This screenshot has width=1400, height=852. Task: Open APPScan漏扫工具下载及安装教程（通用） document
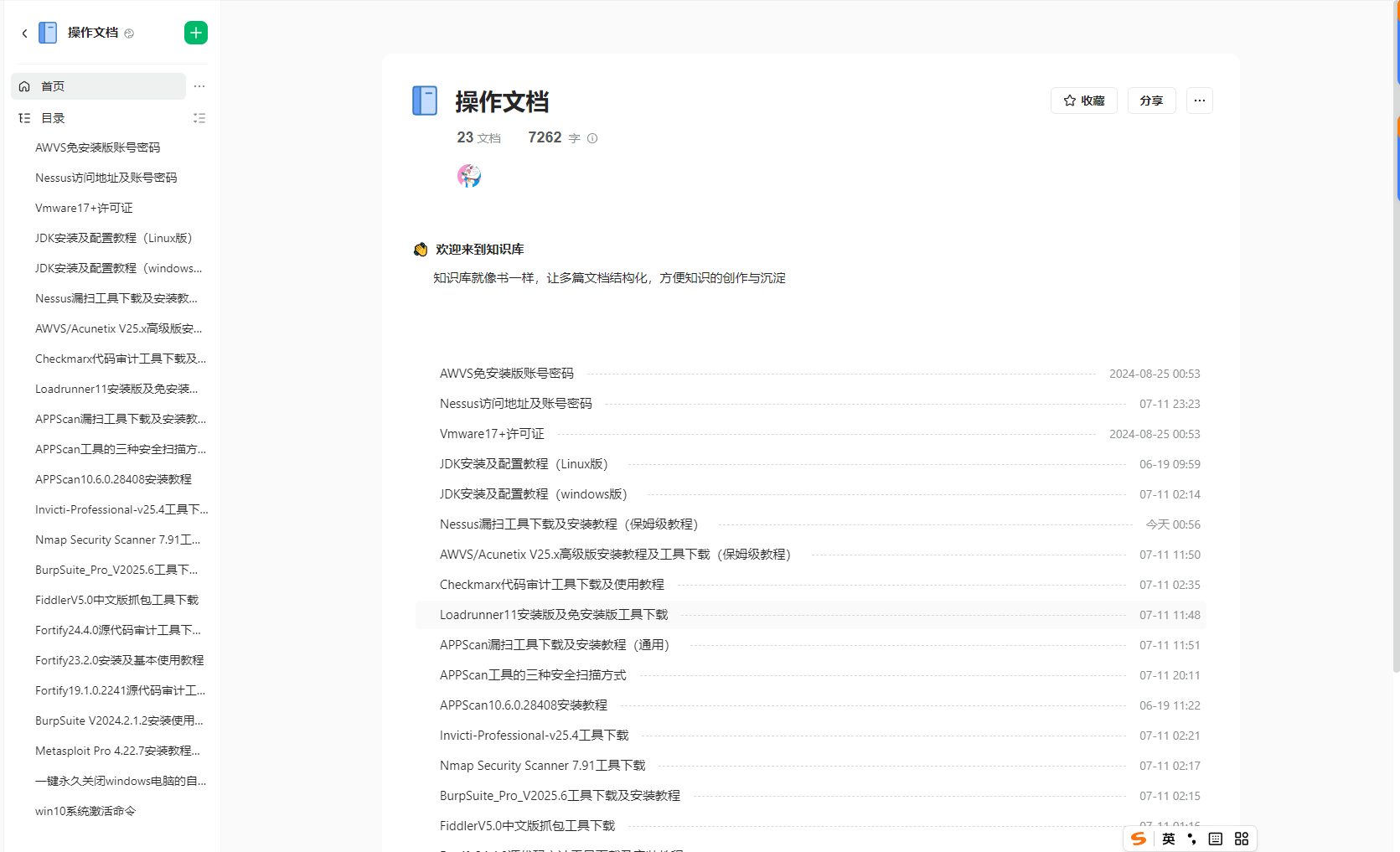(x=556, y=645)
